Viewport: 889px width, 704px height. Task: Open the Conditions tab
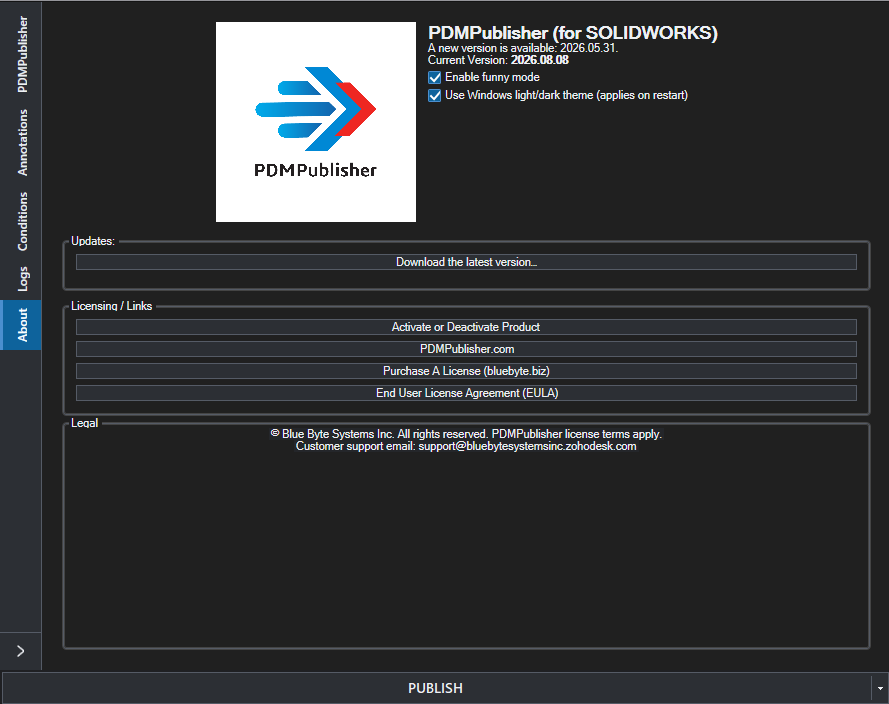click(x=21, y=221)
